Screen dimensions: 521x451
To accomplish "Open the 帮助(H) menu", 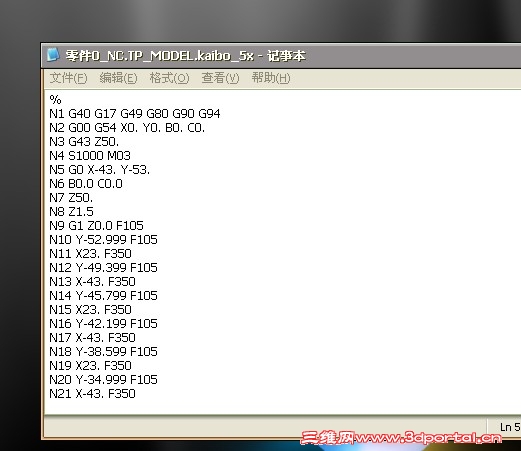I will click(271, 78).
